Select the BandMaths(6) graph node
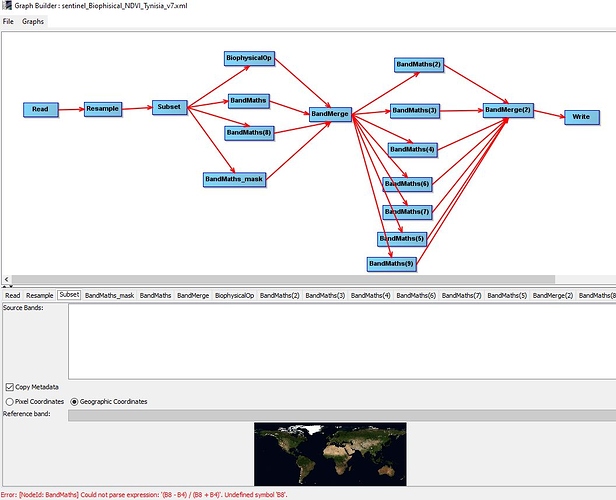 click(x=407, y=184)
